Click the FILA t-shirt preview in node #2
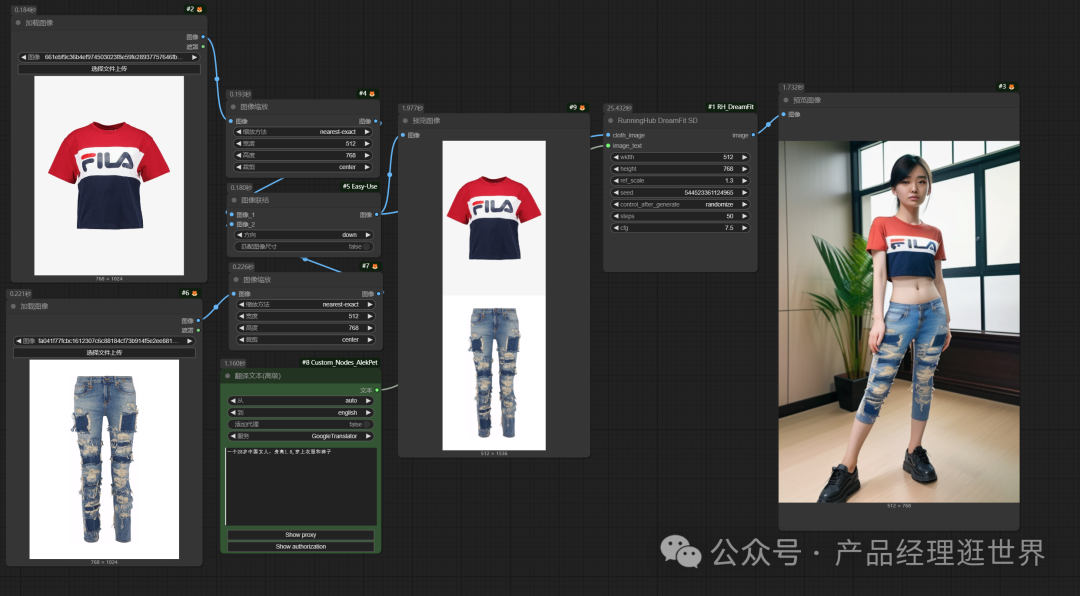Viewport: 1080px width, 596px height. 109,176
